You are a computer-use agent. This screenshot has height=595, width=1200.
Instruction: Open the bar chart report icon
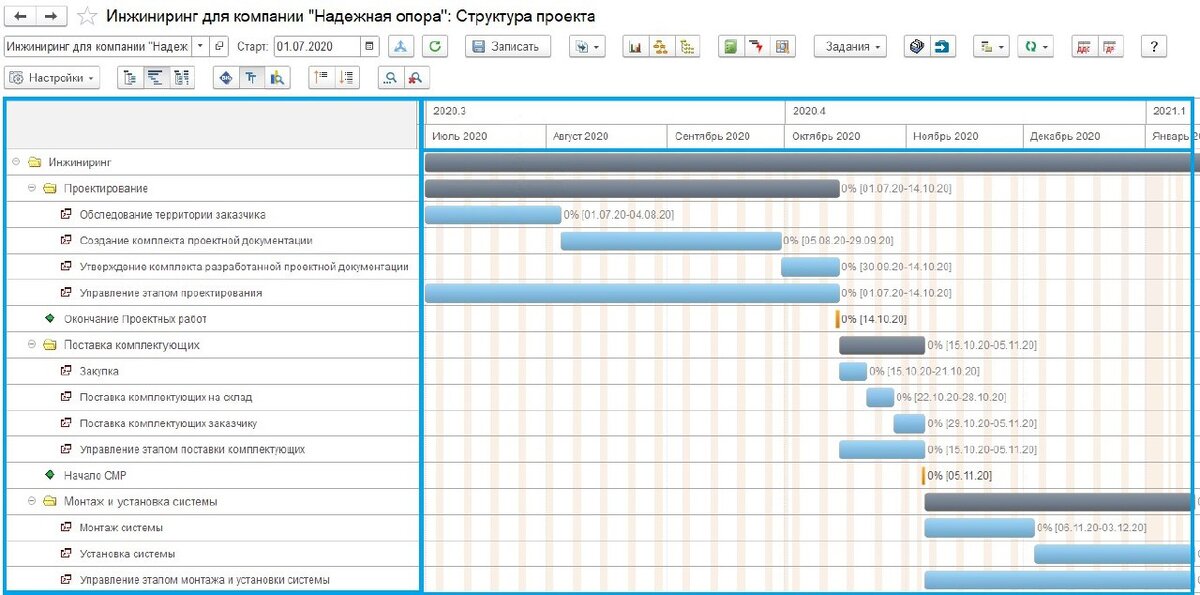pyautogui.click(x=634, y=46)
